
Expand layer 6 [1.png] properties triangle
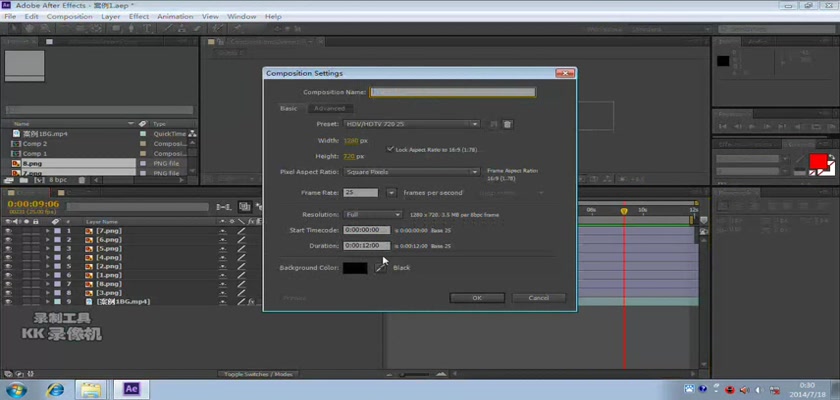click(48, 275)
